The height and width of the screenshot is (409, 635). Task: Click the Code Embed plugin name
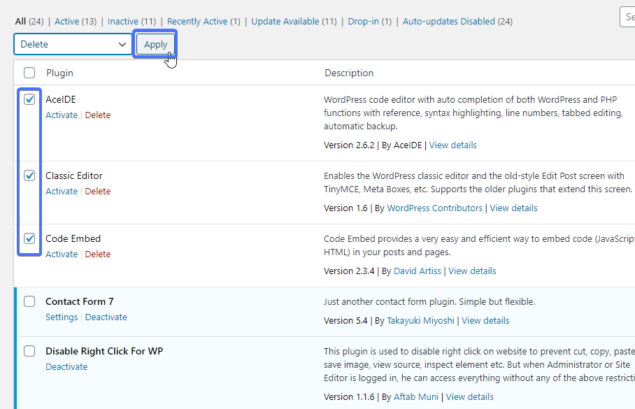pyautogui.click(x=73, y=239)
